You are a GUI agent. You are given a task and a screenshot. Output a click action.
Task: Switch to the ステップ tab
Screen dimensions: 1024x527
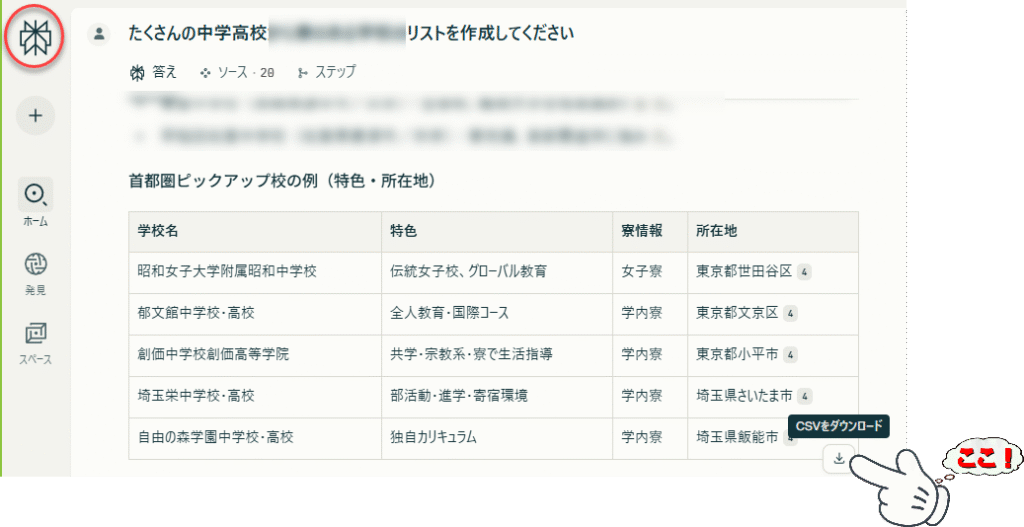pyautogui.click(x=327, y=72)
